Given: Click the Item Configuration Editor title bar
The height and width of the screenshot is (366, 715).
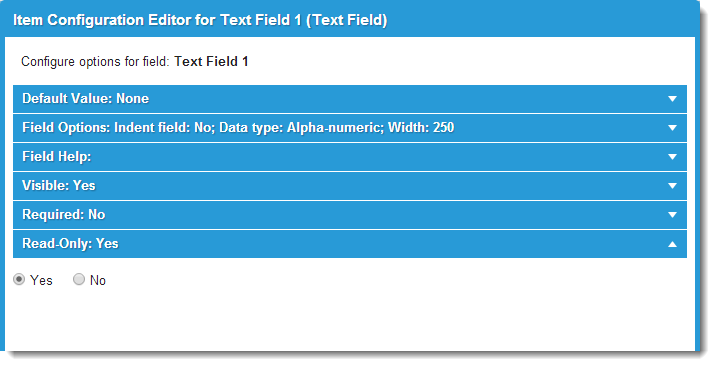Looking at the screenshot, I should (350, 20).
